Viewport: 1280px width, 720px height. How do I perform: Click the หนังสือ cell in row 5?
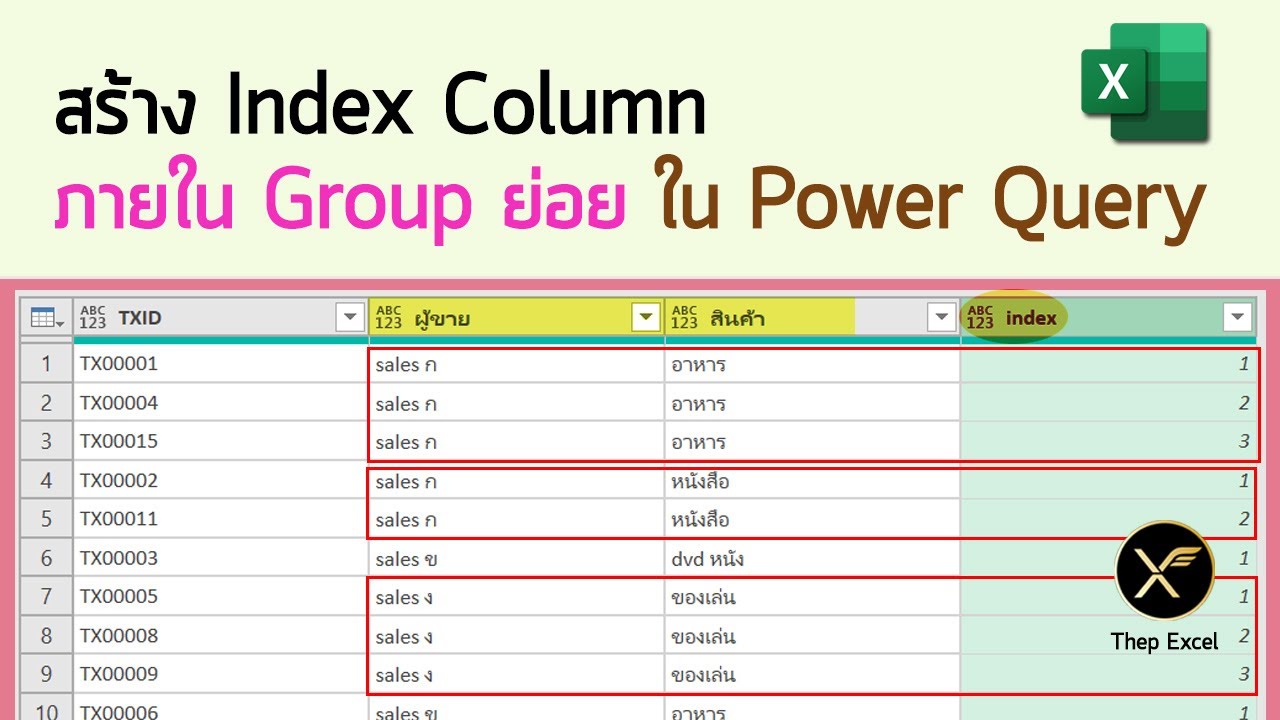(812, 519)
